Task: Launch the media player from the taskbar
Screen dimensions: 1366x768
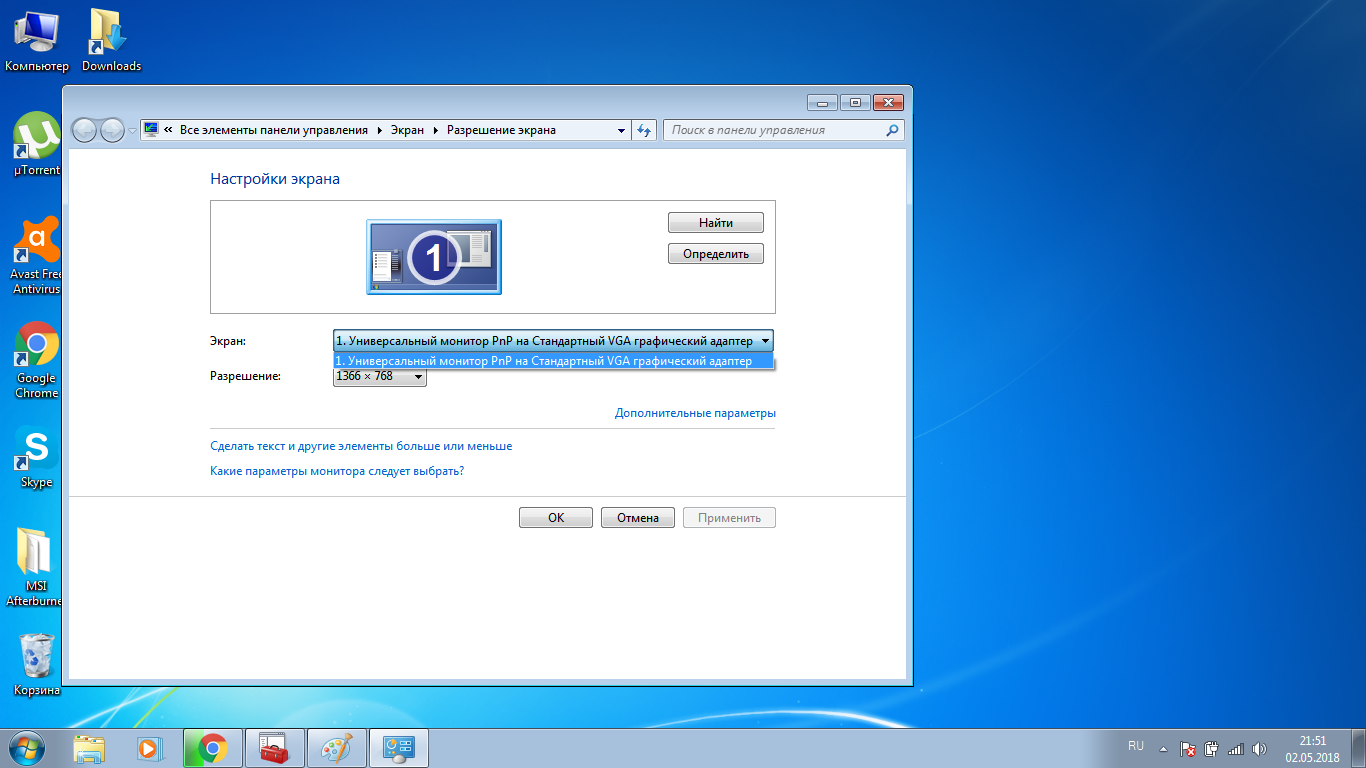Action: click(148, 747)
